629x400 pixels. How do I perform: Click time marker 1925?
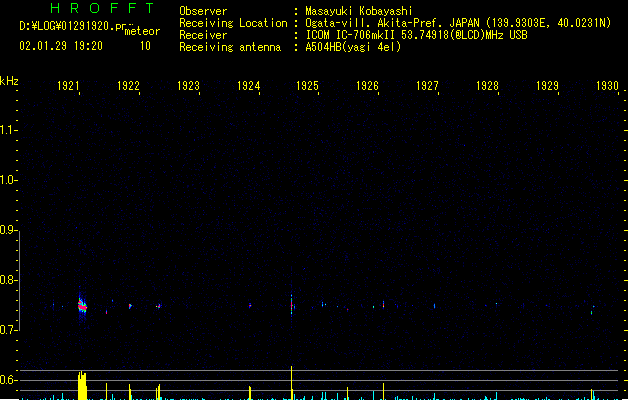[307, 86]
